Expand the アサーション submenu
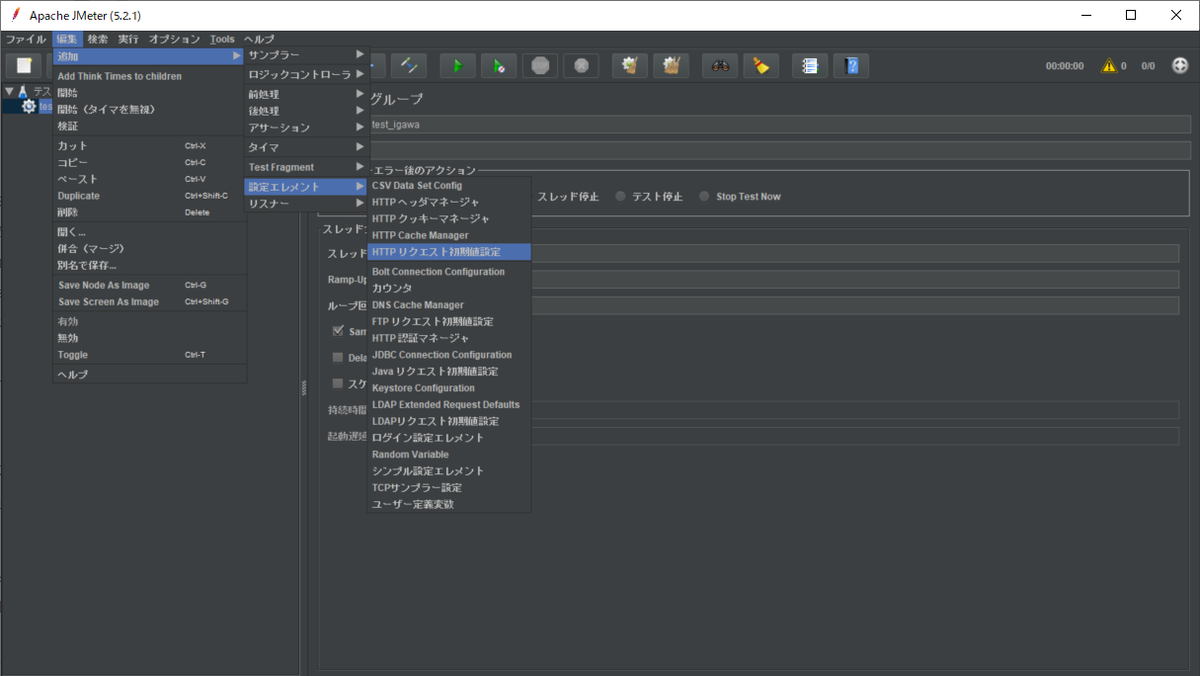 tap(307, 127)
